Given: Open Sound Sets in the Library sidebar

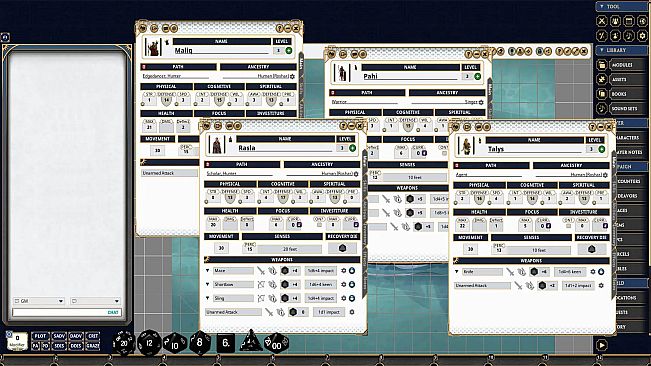Looking at the screenshot, I should pos(621,108).
